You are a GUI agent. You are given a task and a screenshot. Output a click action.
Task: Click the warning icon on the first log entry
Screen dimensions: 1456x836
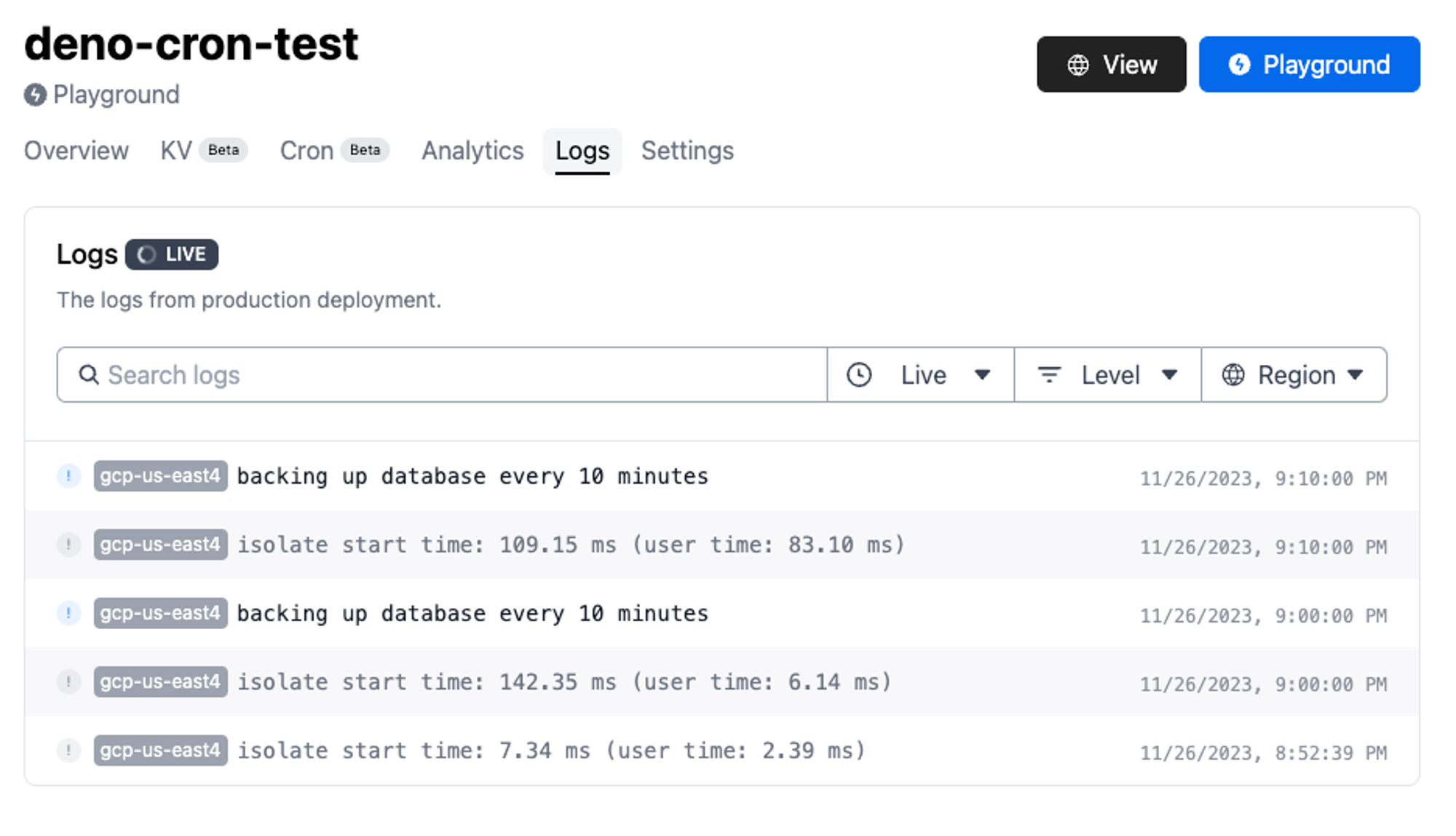tap(69, 476)
